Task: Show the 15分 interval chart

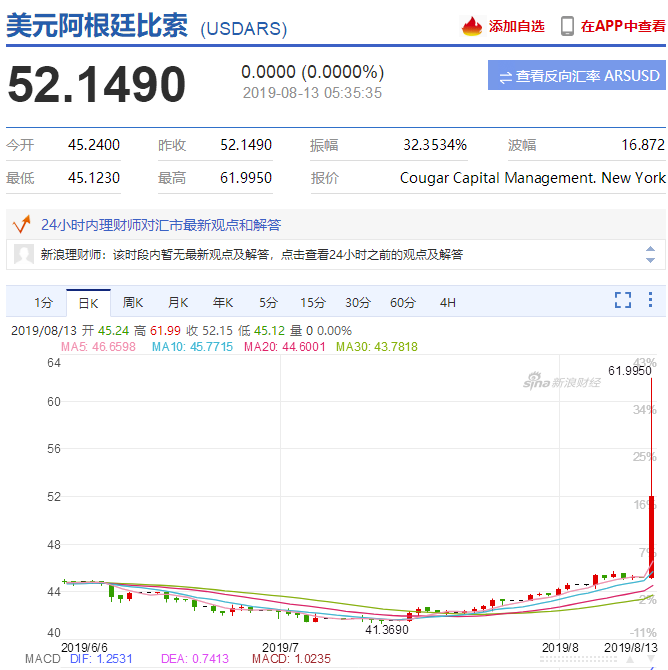Action: pos(313,302)
